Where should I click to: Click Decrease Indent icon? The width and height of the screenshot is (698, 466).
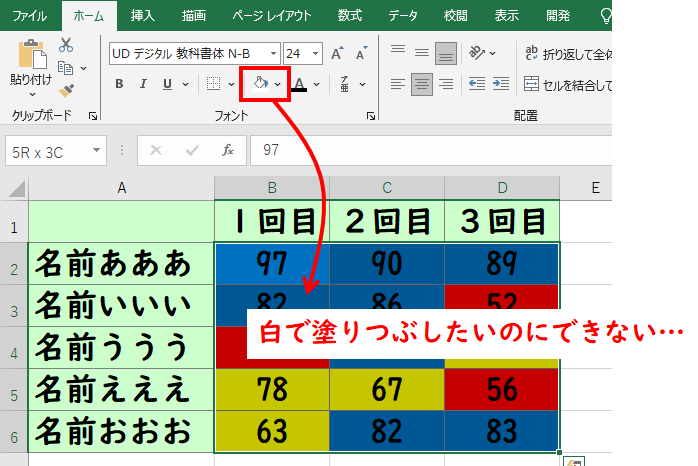[477, 84]
